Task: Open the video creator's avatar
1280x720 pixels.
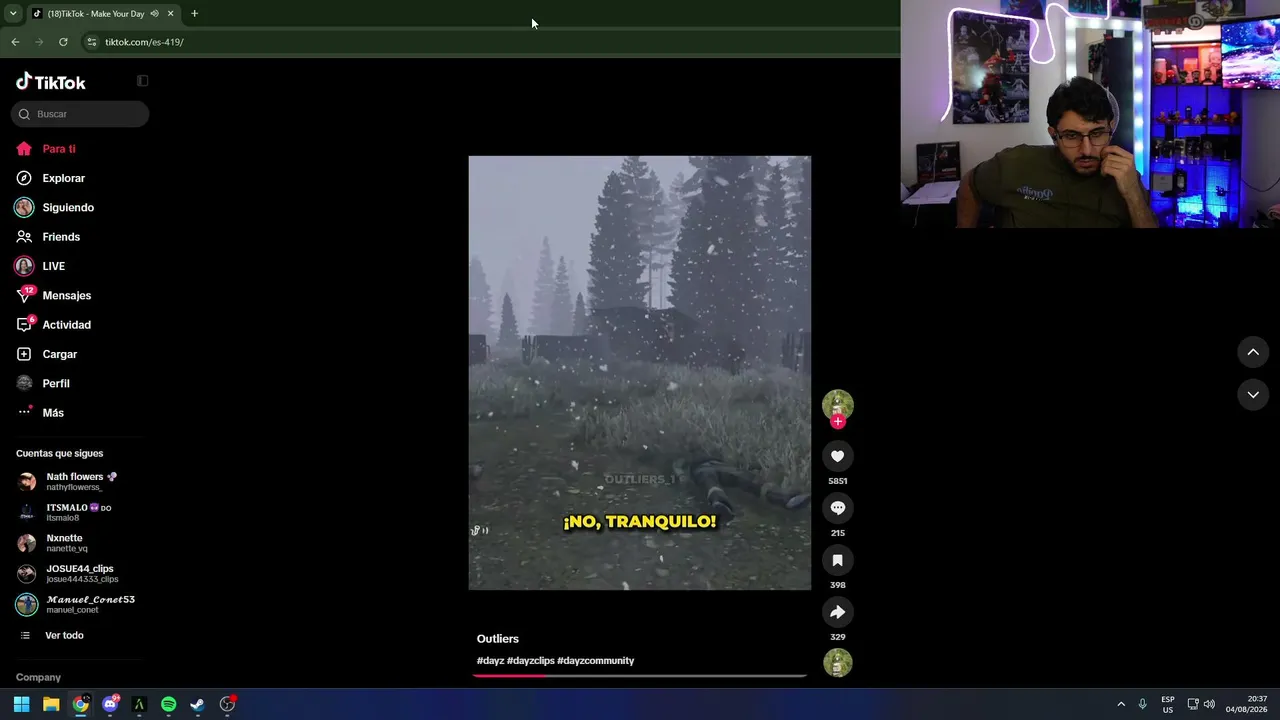Action: pos(838,404)
